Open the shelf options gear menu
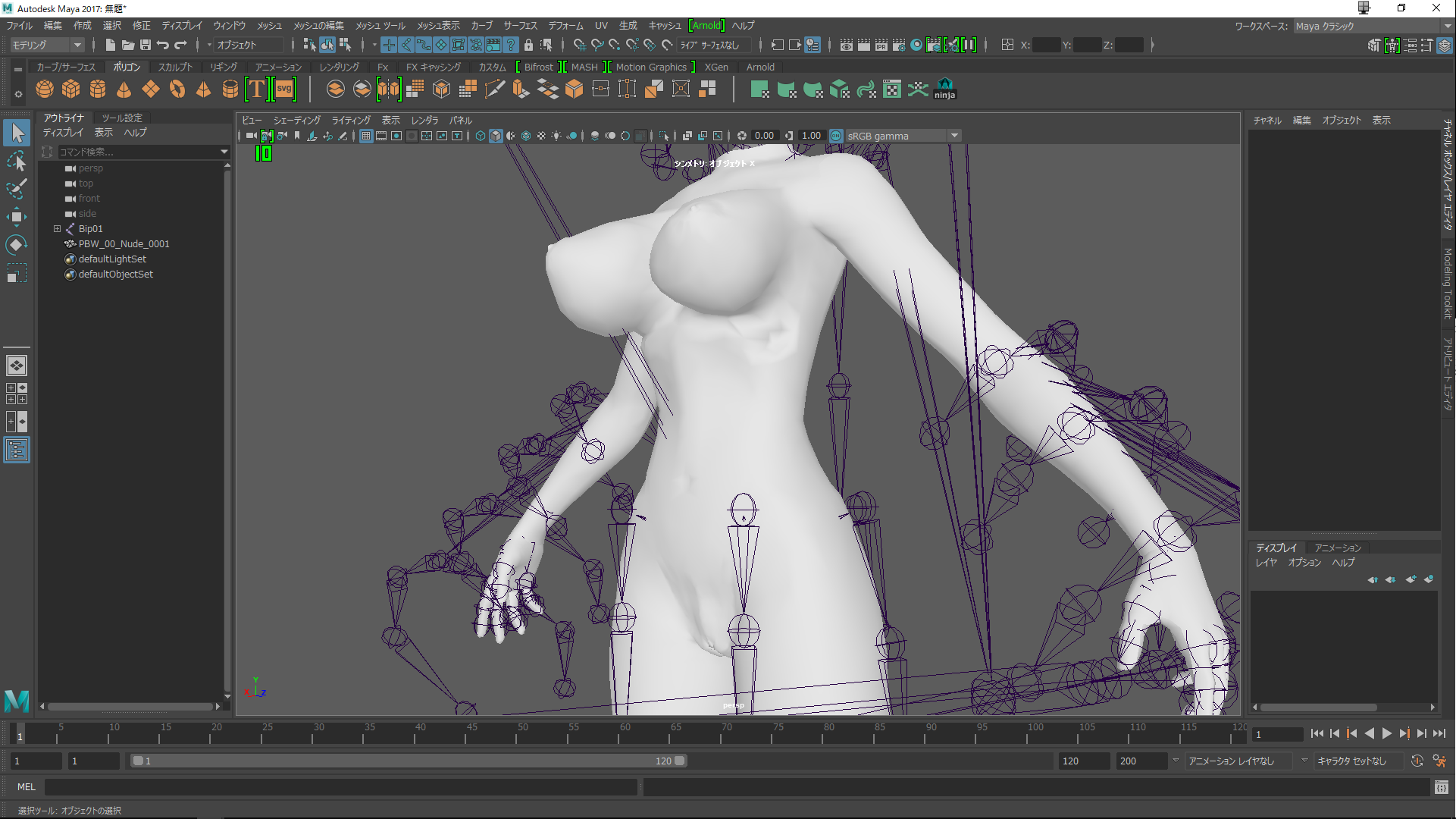The width and height of the screenshot is (1456, 819). 18,94
